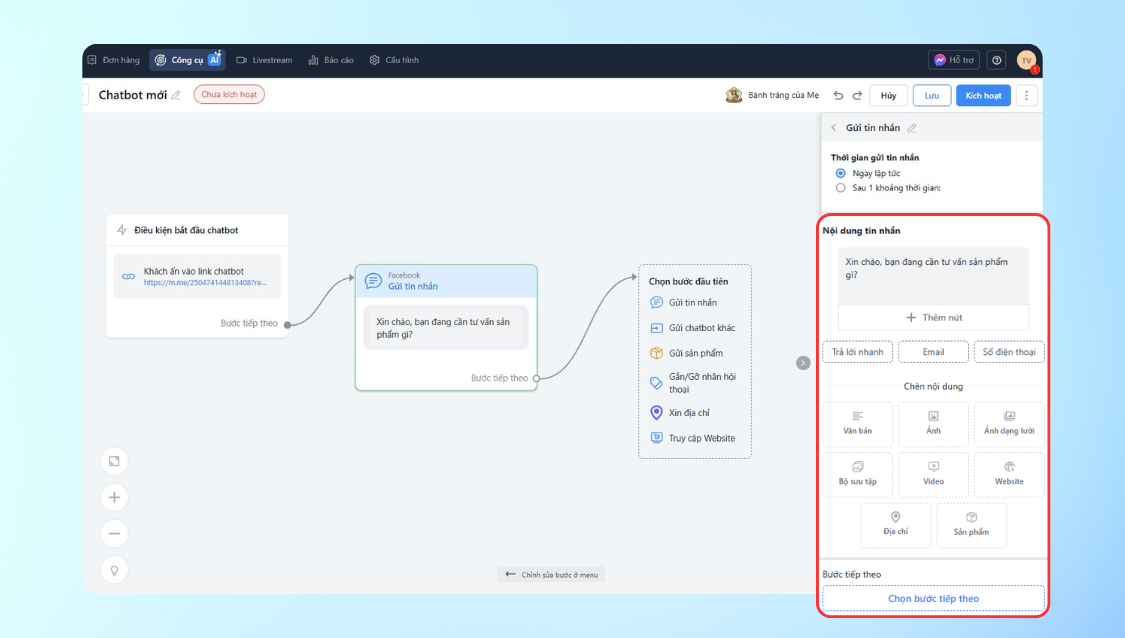Click the Kích hoạt button
Screen dimensions: 1125x638
(x=983, y=96)
